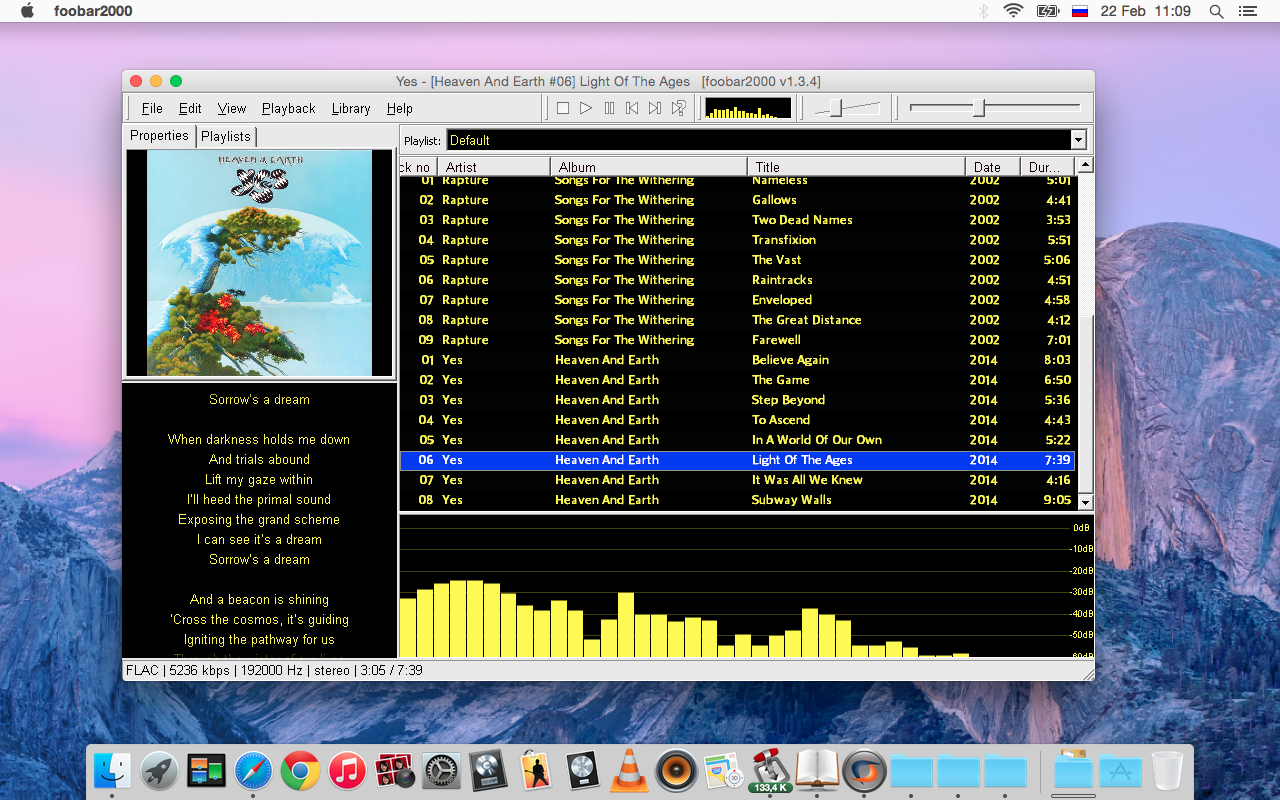Open System Preferences from the Dock

(441, 770)
